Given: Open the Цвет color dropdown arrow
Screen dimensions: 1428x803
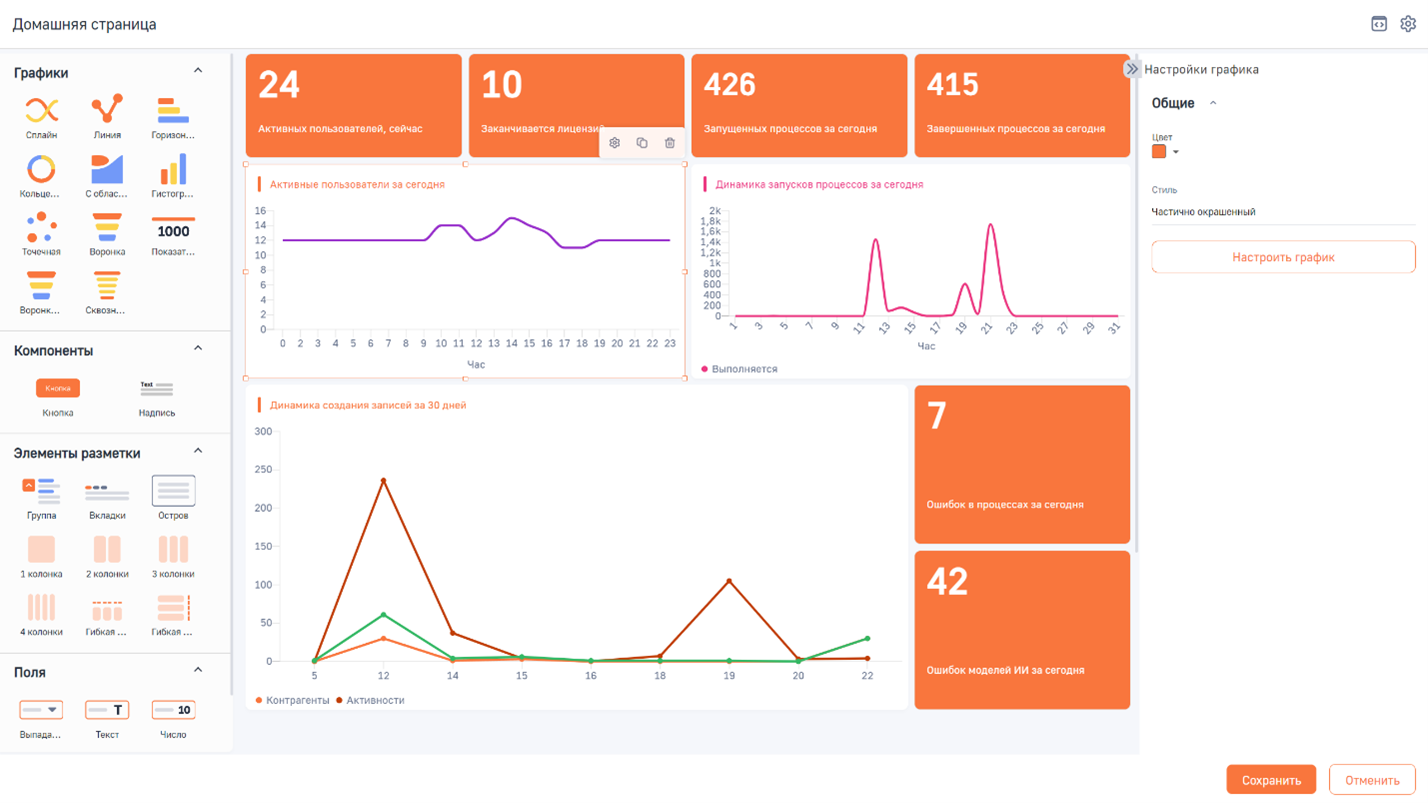Looking at the screenshot, I should point(1176,152).
